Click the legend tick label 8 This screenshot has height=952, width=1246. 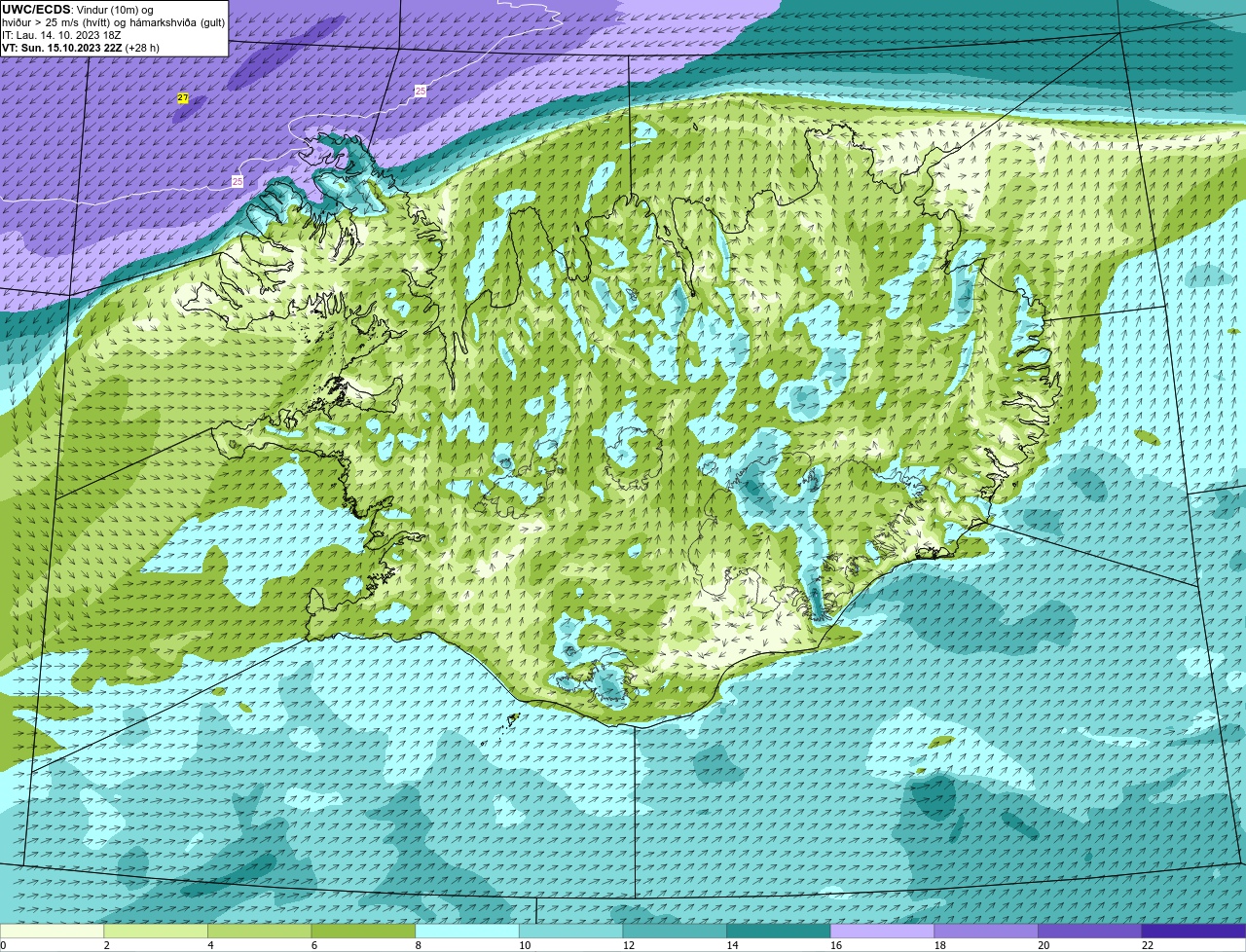419,945
